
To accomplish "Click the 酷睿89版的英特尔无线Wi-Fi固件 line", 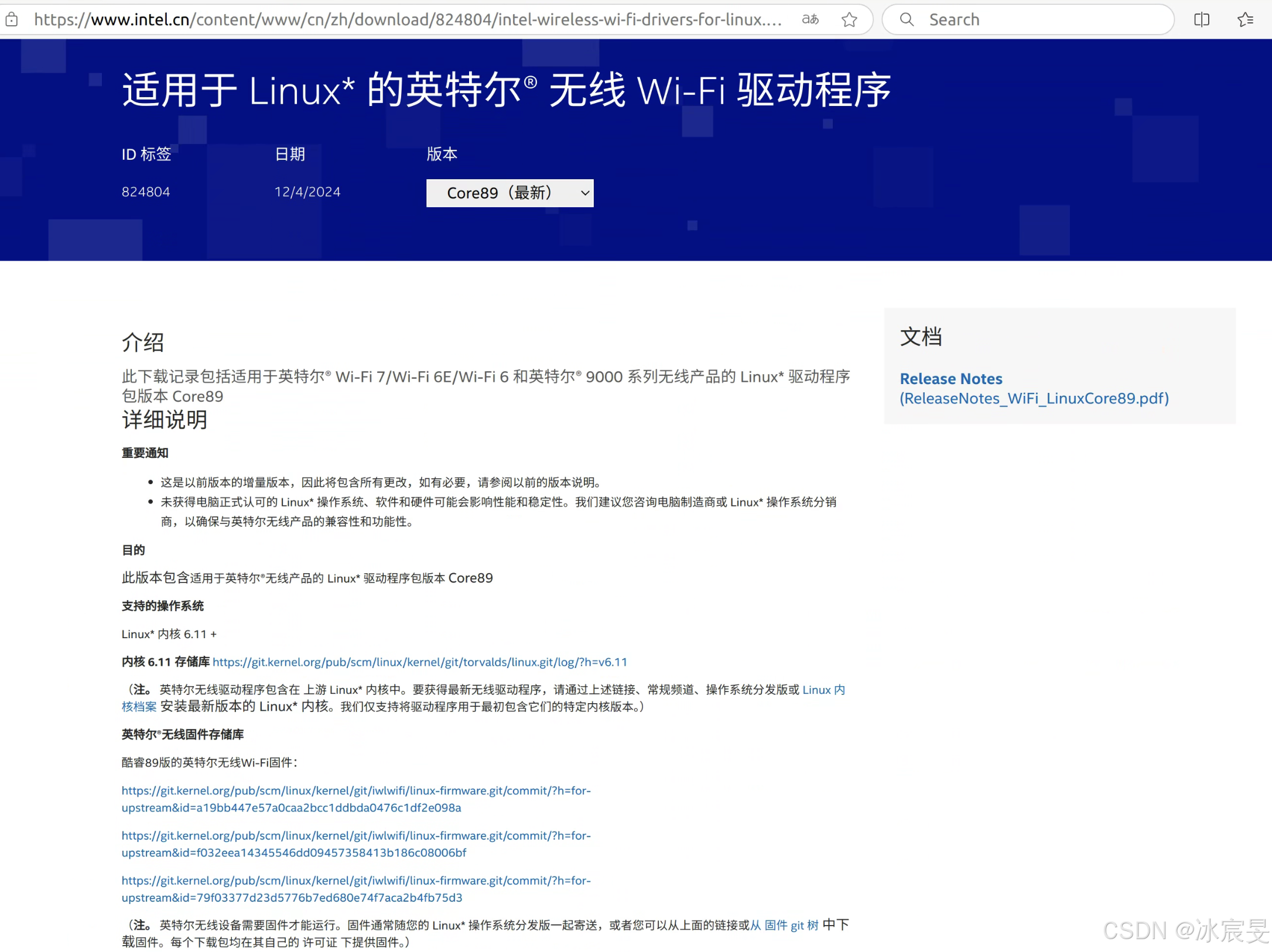I will [210, 762].
